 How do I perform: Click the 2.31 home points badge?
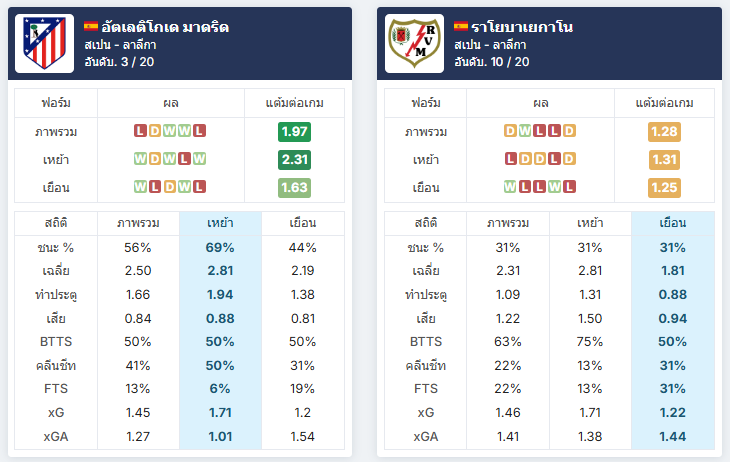pyautogui.click(x=294, y=160)
